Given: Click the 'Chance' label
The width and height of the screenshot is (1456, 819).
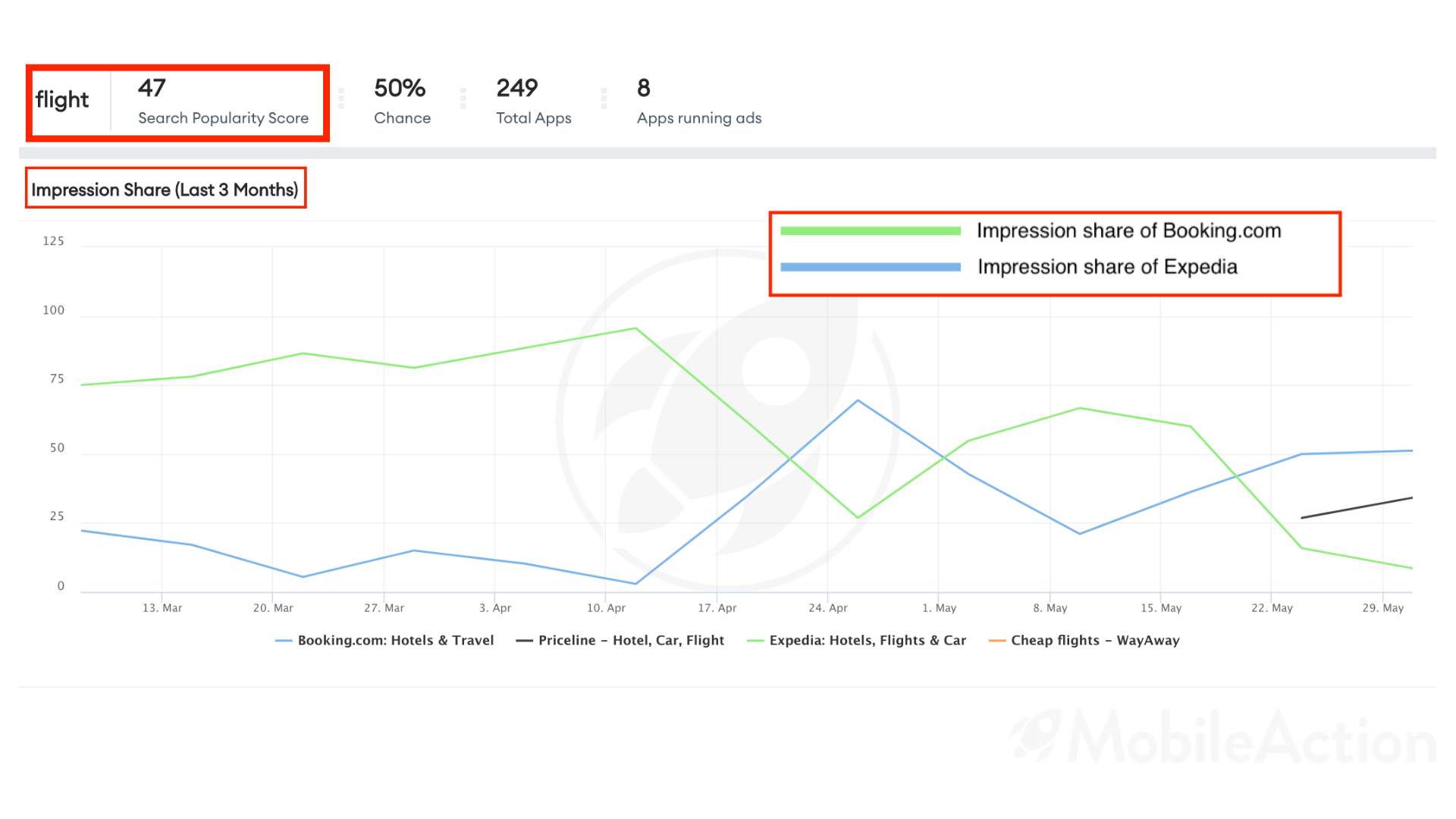Looking at the screenshot, I should tap(402, 118).
